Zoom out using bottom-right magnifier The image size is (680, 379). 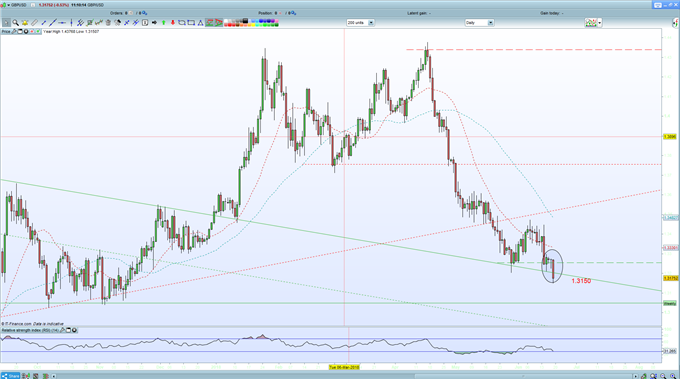(663, 376)
